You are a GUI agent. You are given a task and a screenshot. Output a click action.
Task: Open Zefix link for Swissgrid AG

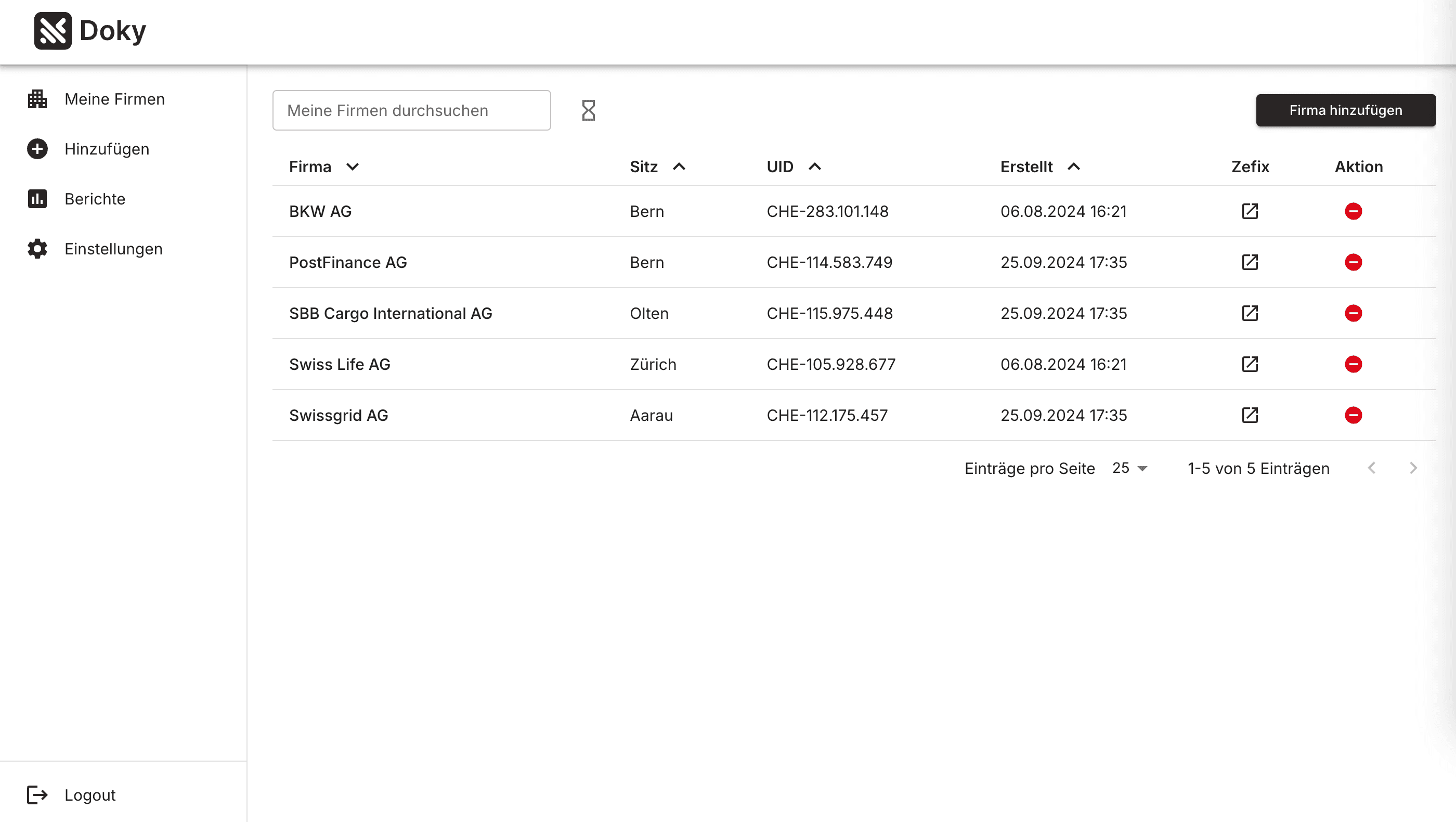(x=1250, y=415)
